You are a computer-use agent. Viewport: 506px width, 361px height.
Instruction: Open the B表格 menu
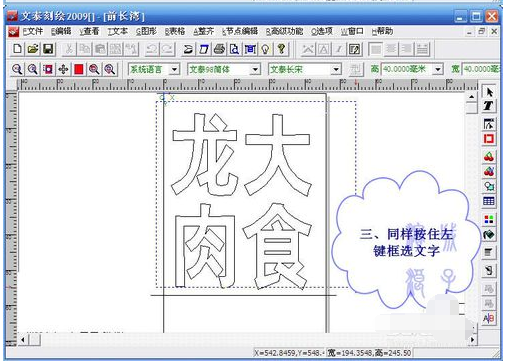(x=175, y=31)
